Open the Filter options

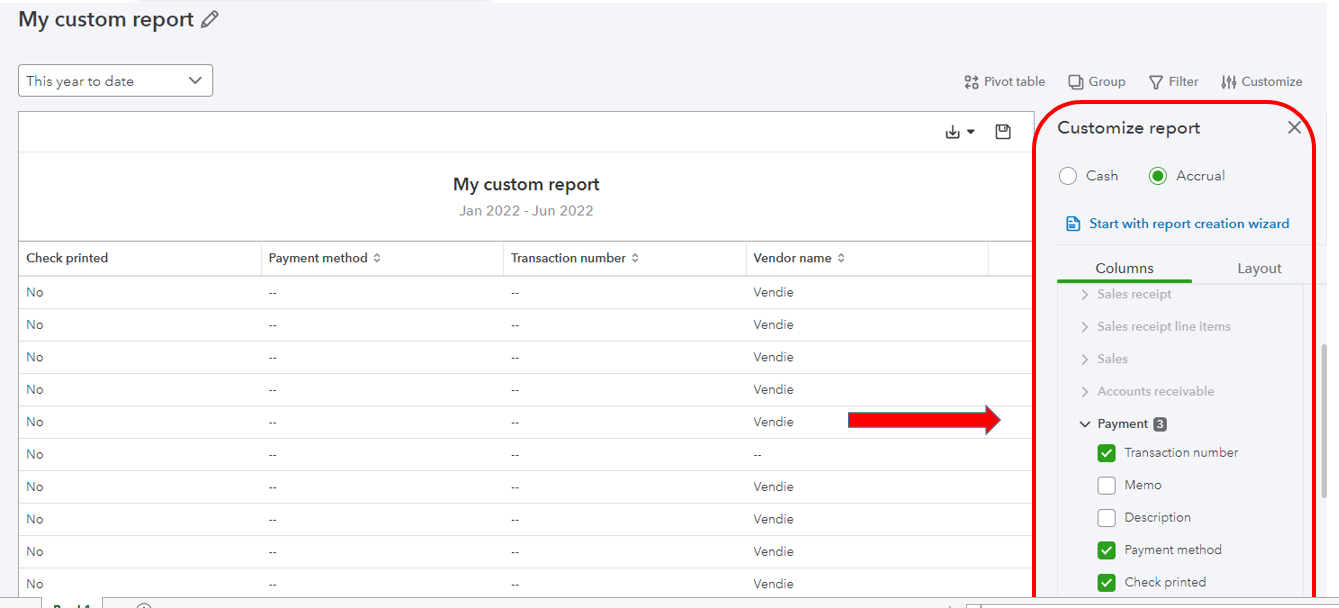1173,81
